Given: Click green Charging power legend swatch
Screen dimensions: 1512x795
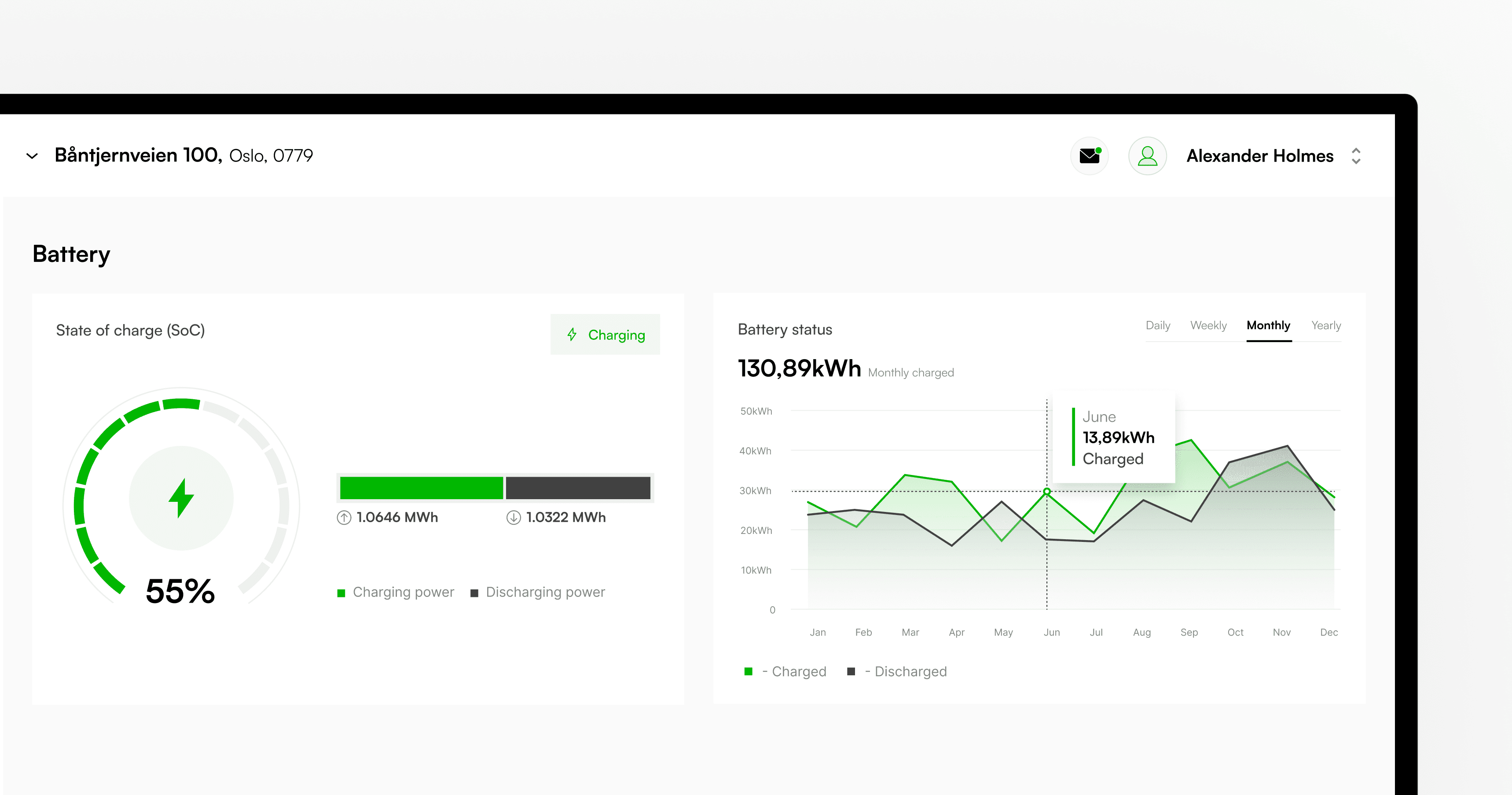Looking at the screenshot, I should 341,593.
